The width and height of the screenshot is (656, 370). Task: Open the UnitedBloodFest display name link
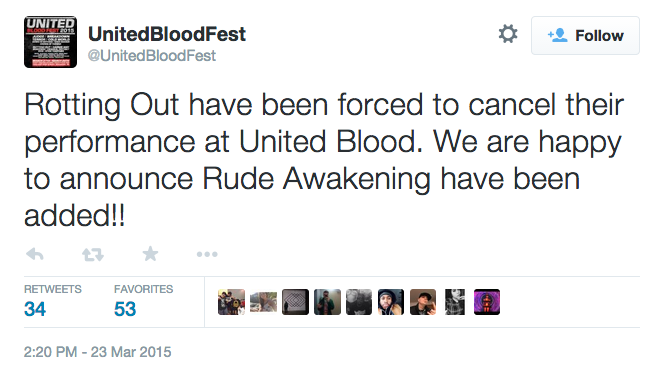point(167,34)
